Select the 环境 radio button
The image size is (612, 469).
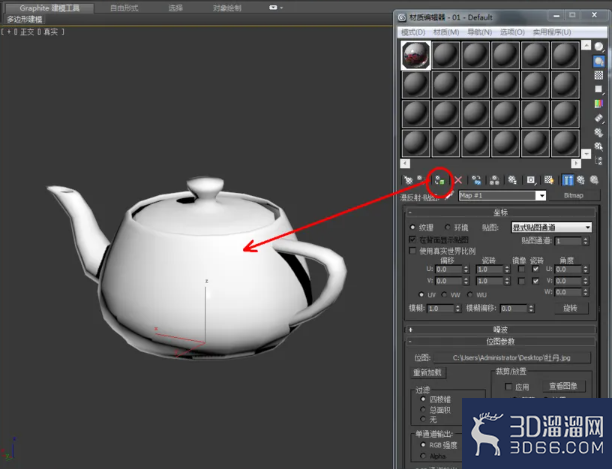[447, 227]
